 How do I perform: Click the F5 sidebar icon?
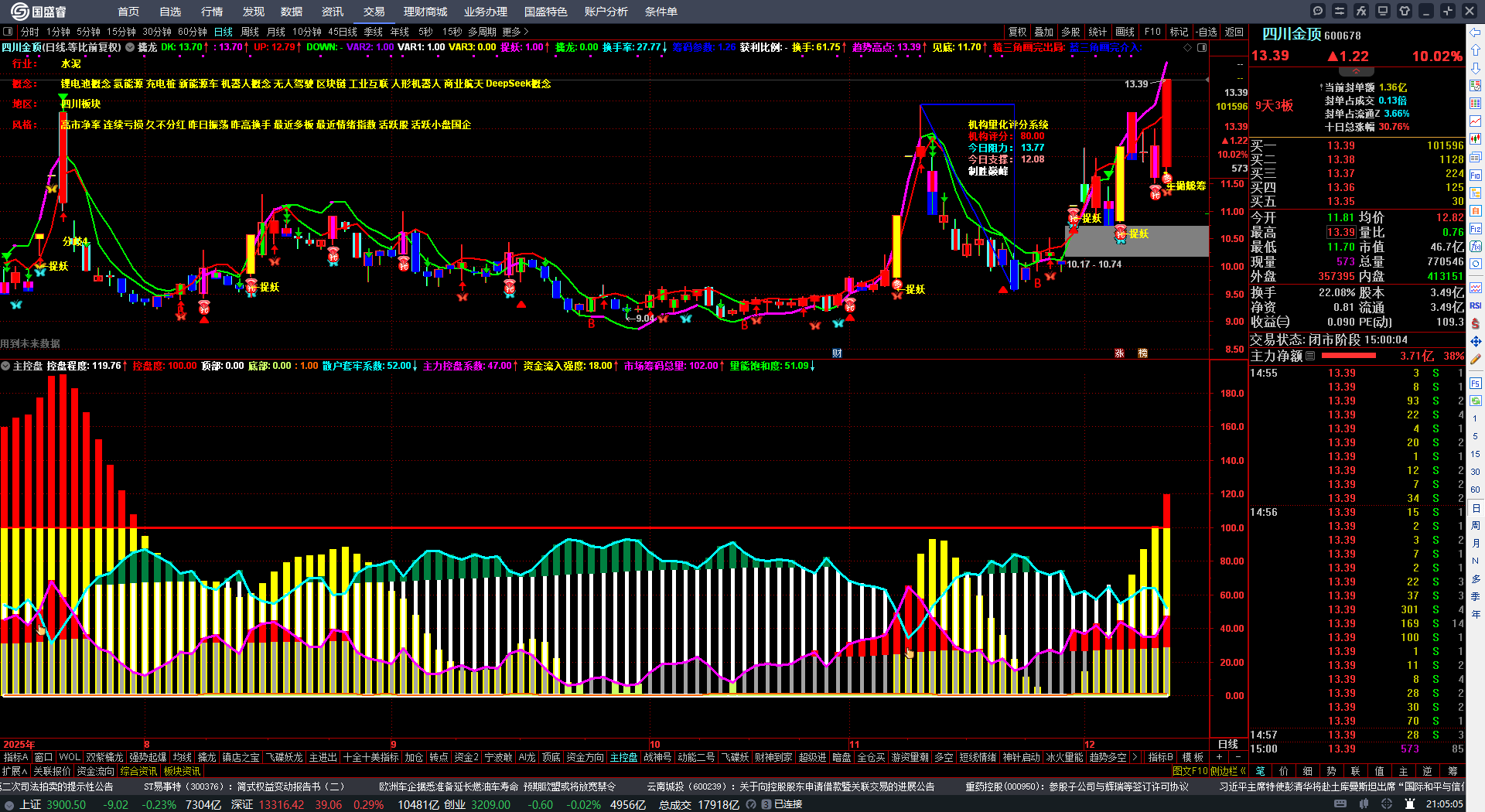point(1476,384)
